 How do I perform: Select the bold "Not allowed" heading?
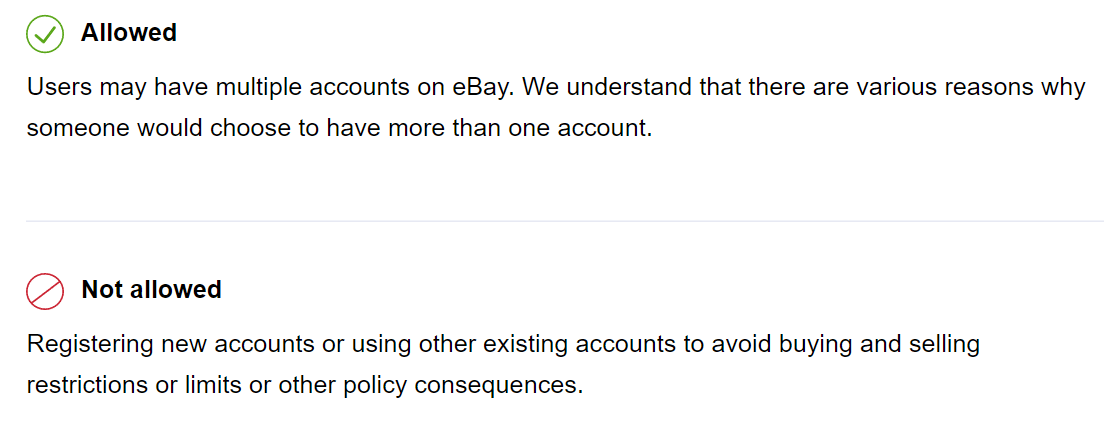[x=152, y=290]
